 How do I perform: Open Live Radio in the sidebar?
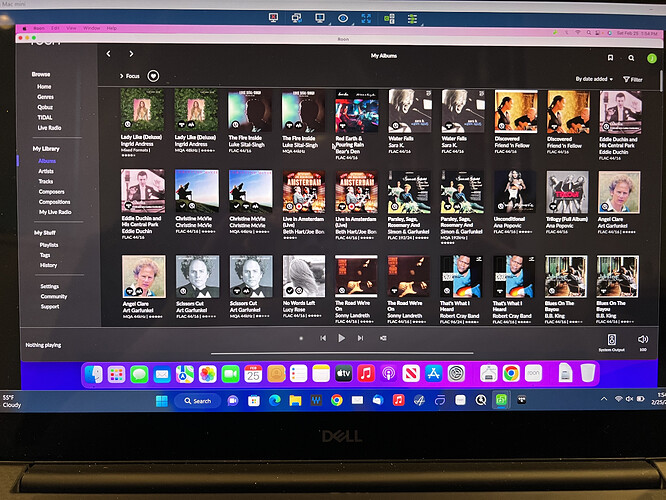(49, 127)
